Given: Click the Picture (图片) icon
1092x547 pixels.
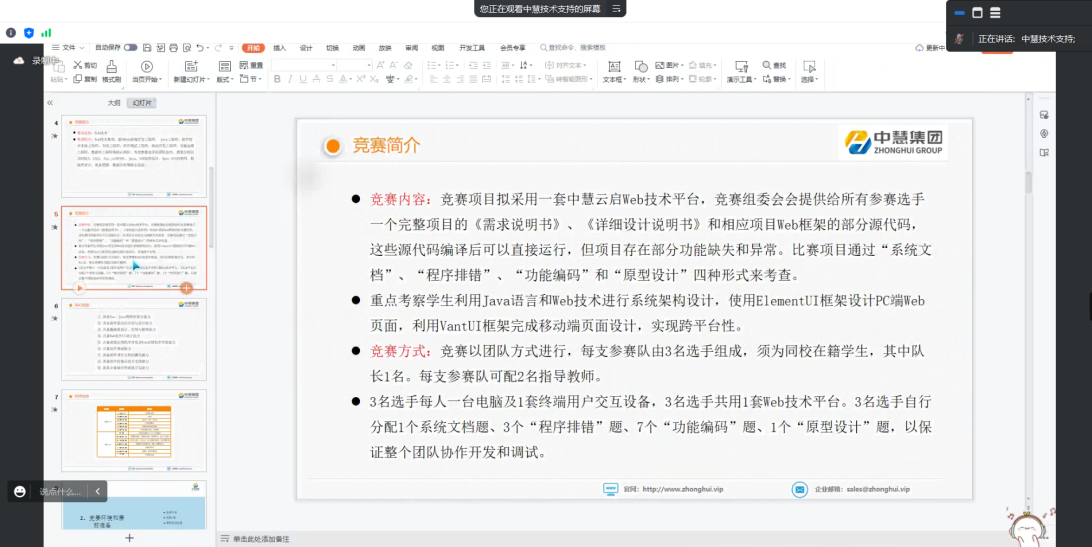Looking at the screenshot, I should coord(660,65).
